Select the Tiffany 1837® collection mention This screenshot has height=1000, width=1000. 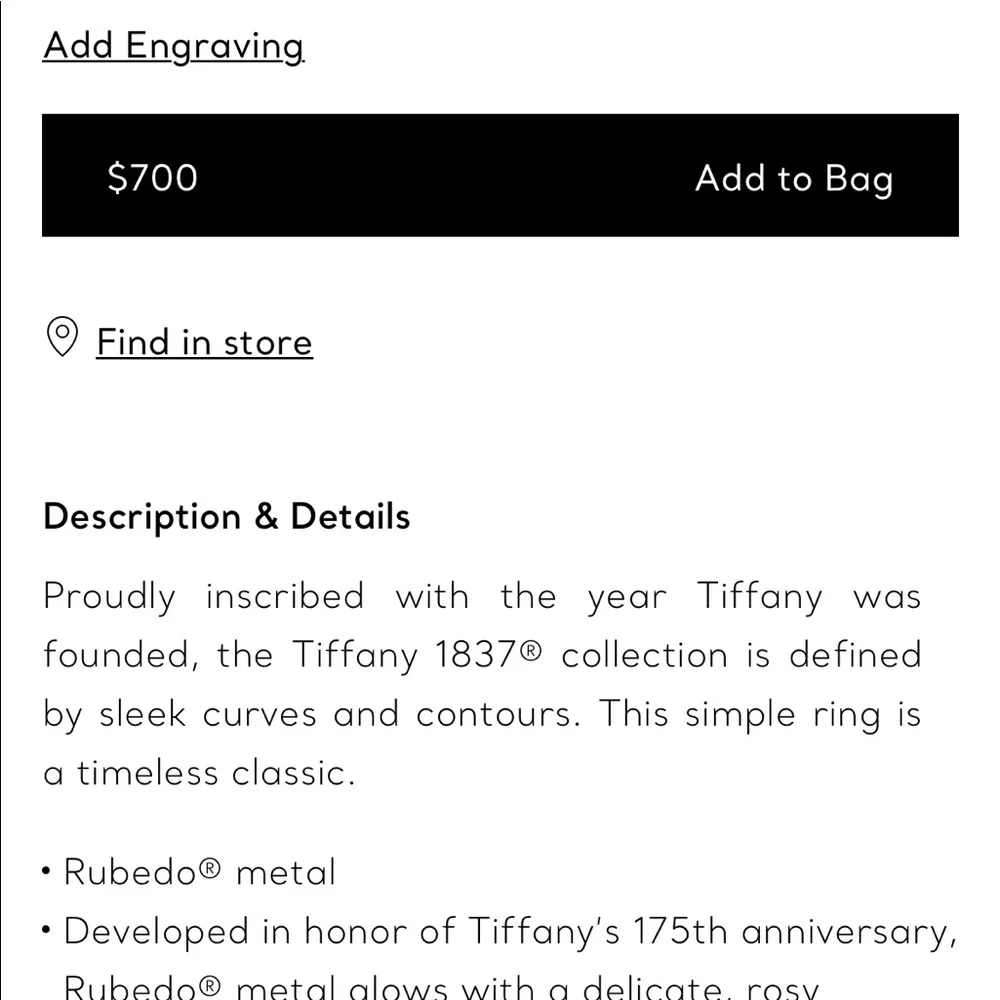[420, 655]
